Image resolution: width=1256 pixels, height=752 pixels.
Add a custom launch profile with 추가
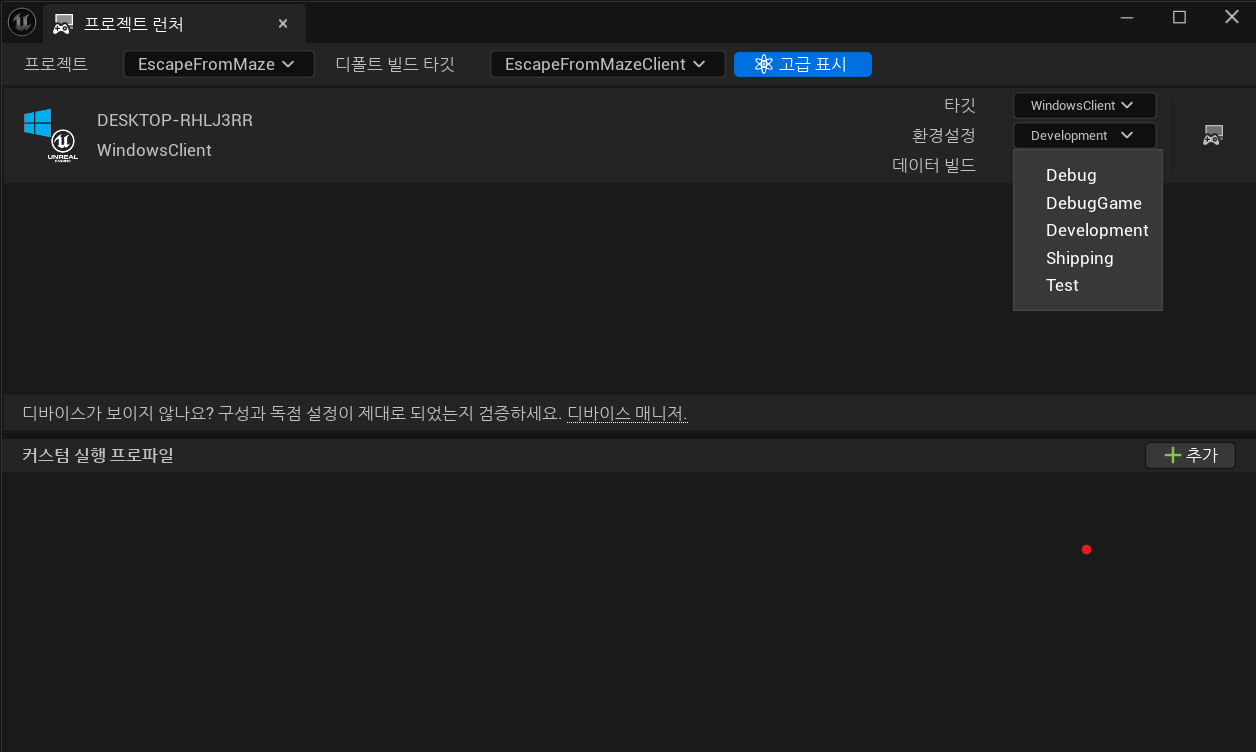pyautogui.click(x=1190, y=456)
